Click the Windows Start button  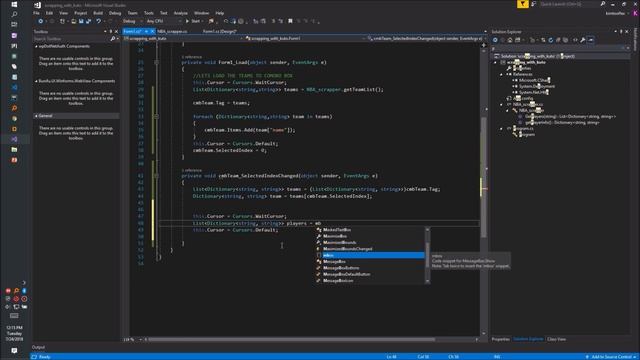14,4
